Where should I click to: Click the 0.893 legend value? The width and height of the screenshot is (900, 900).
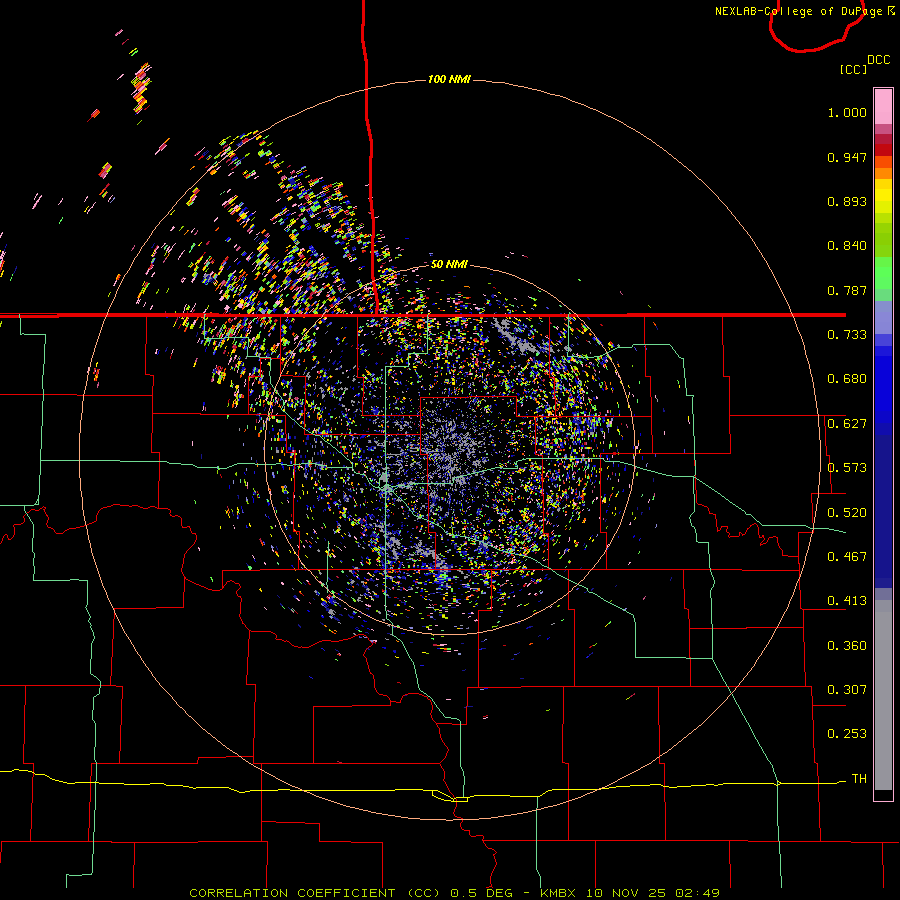(x=847, y=201)
